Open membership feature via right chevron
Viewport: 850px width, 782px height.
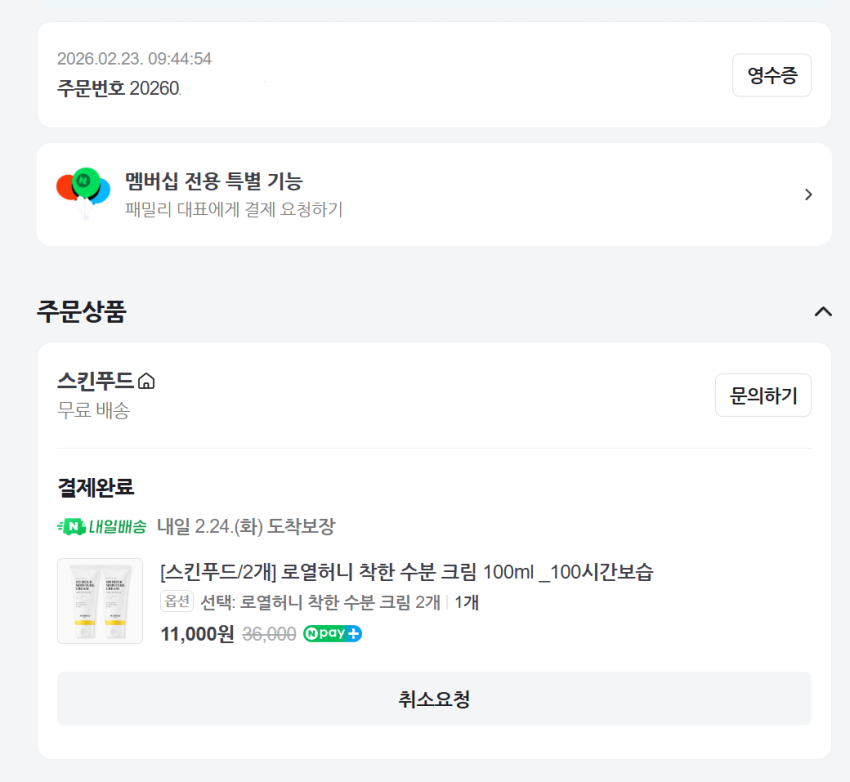808,194
